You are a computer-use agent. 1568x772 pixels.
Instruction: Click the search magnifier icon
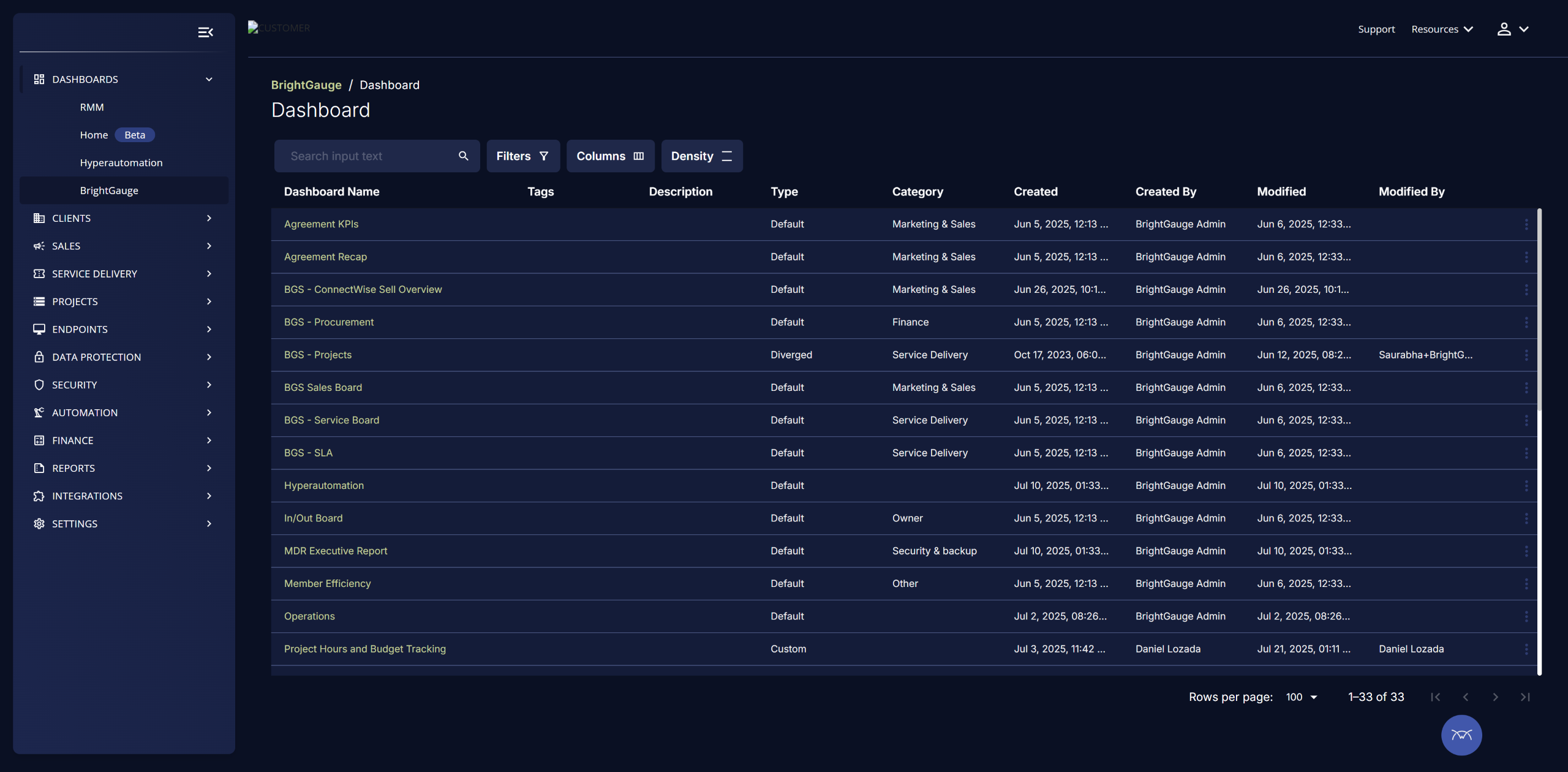(464, 156)
